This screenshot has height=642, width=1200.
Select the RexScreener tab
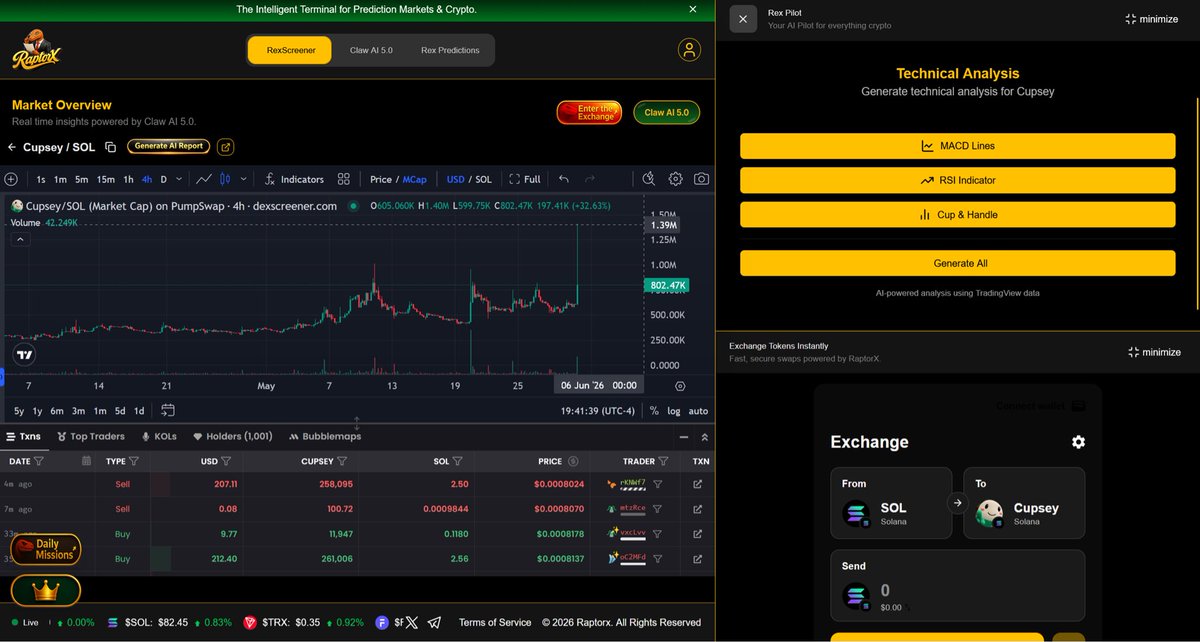pyautogui.click(x=289, y=50)
